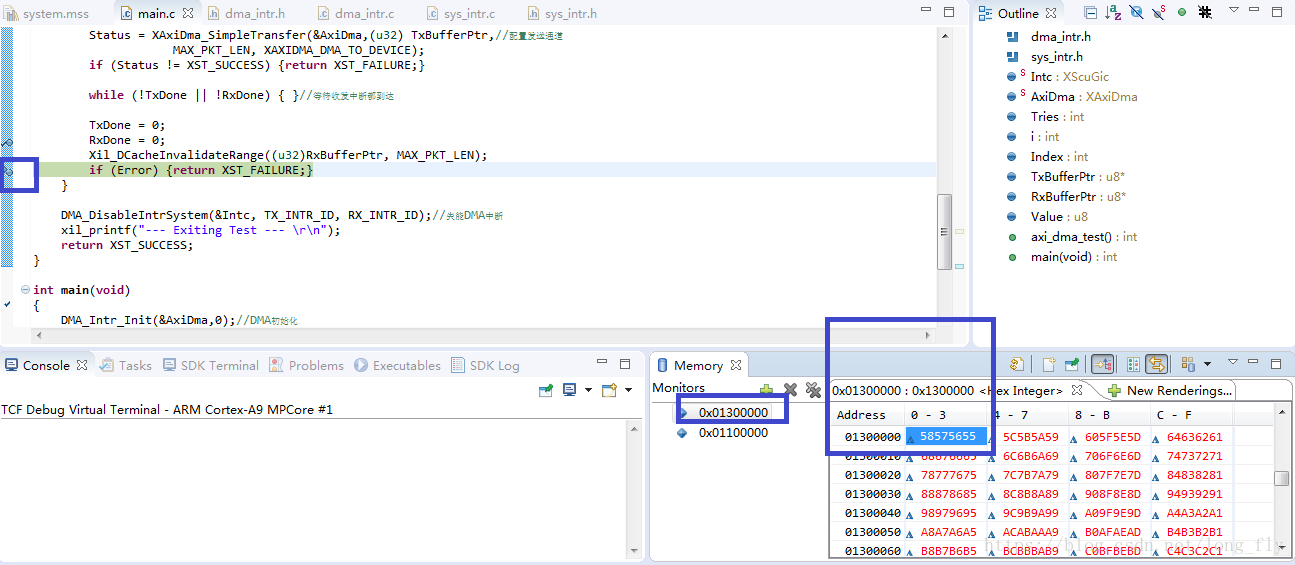
Task: Switch to the SDK Terminal tab
Action: click(x=211, y=365)
